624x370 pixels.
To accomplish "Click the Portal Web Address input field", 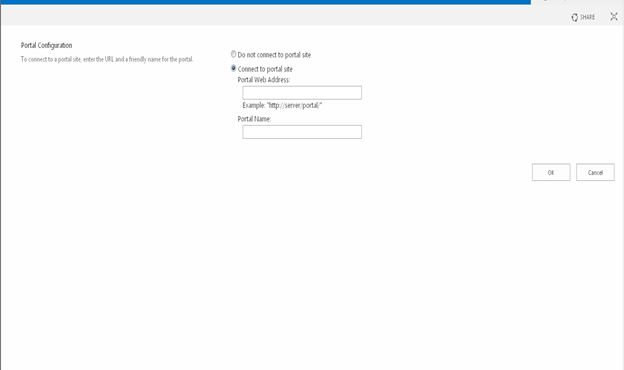I will [302, 93].
